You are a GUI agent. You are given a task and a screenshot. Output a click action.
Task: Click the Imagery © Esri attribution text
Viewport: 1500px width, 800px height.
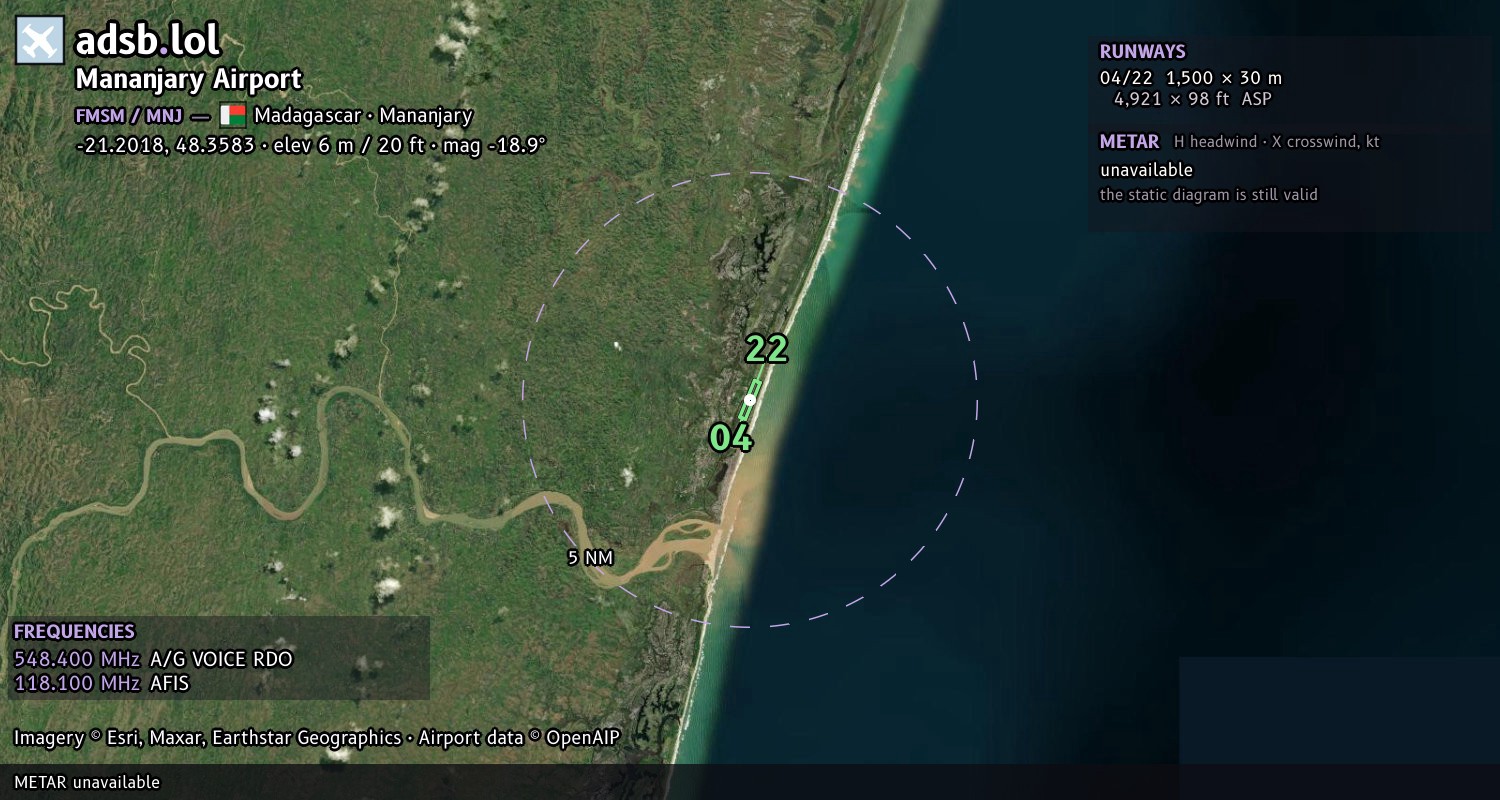pyautogui.click(x=317, y=738)
